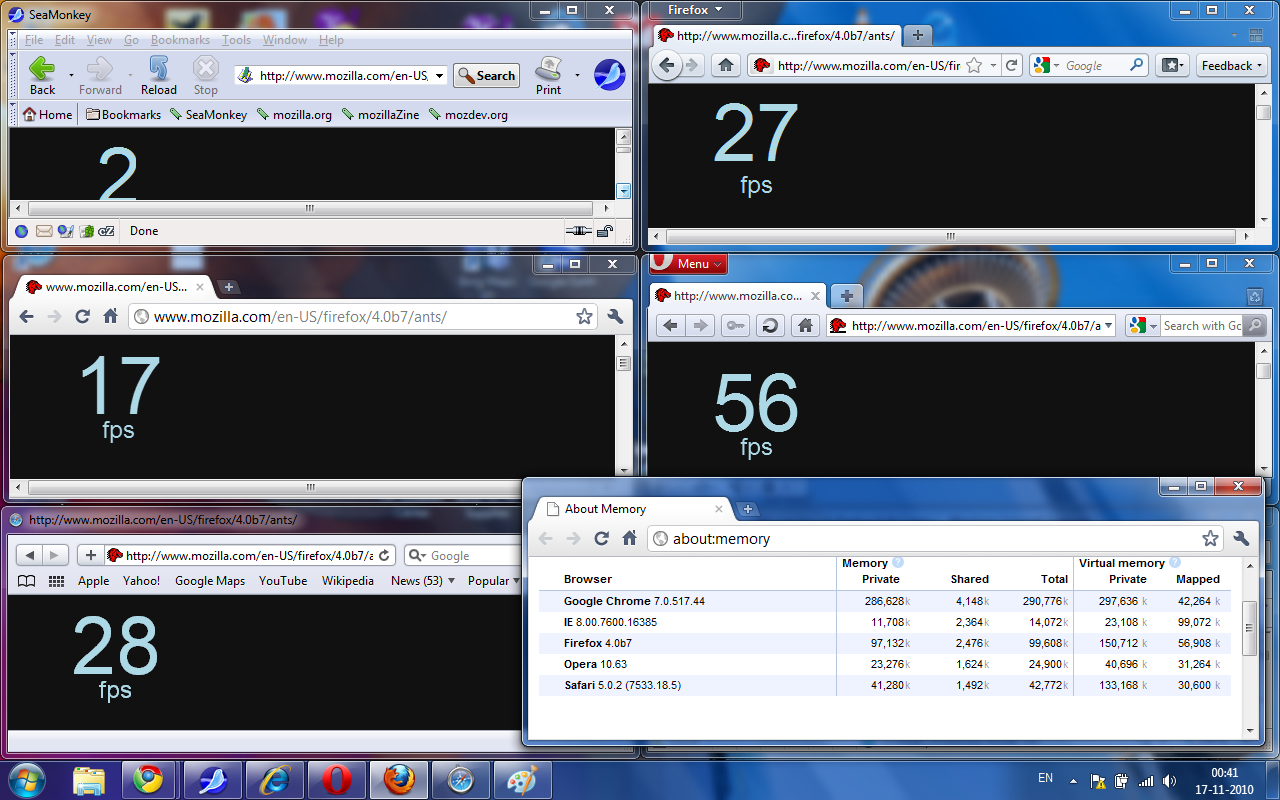This screenshot has height=800, width=1280.
Task: Open the red Opera Menu button
Action: pyautogui.click(x=688, y=264)
